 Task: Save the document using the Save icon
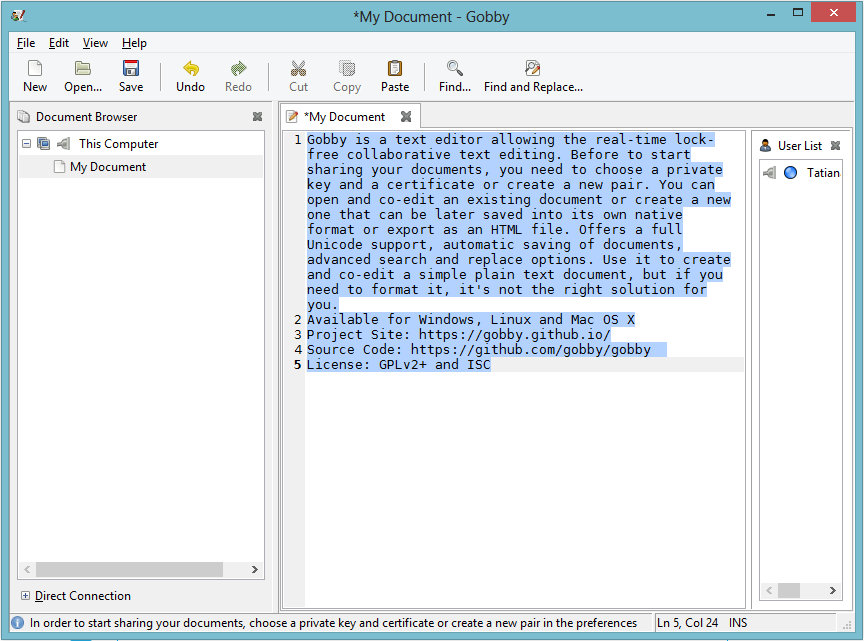pos(131,69)
